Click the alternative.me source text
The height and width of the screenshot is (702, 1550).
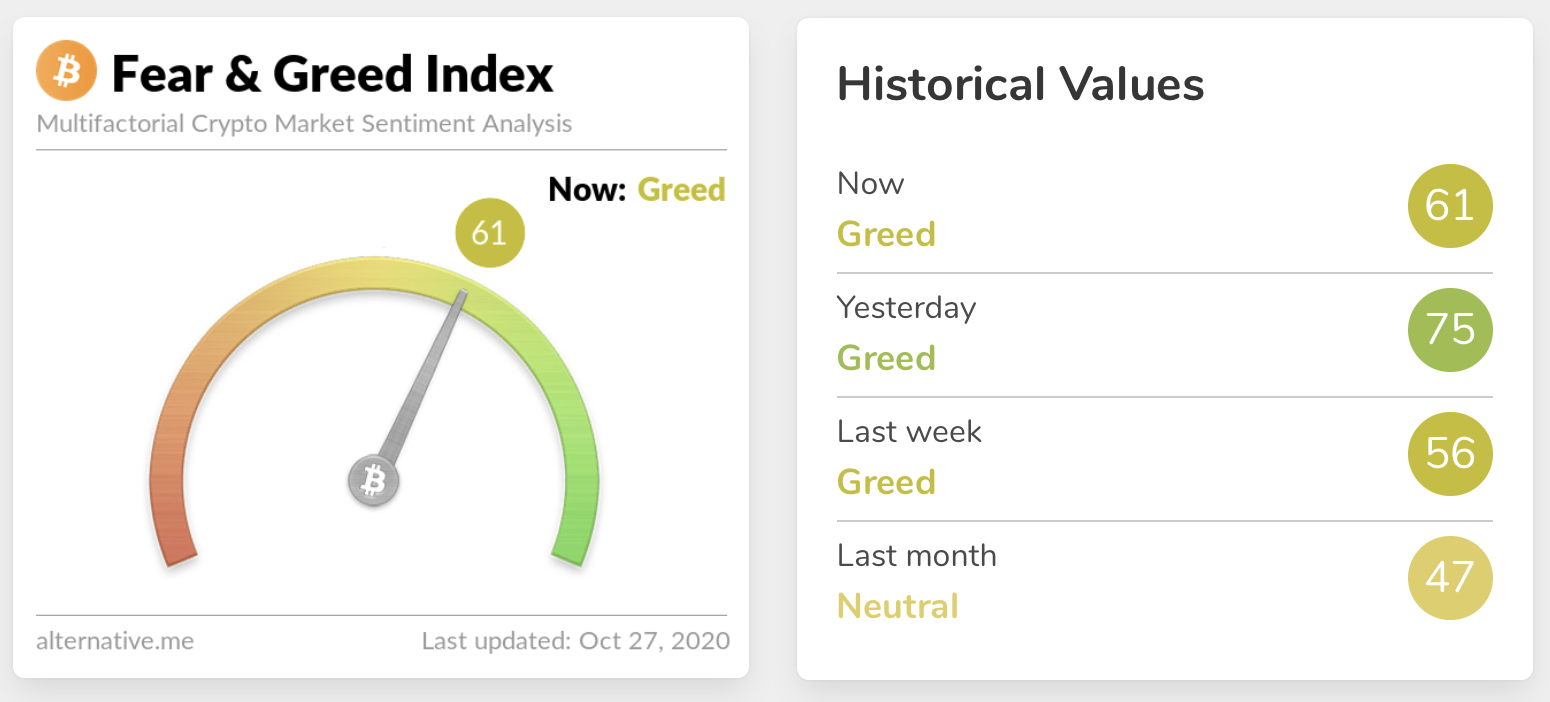(x=115, y=641)
